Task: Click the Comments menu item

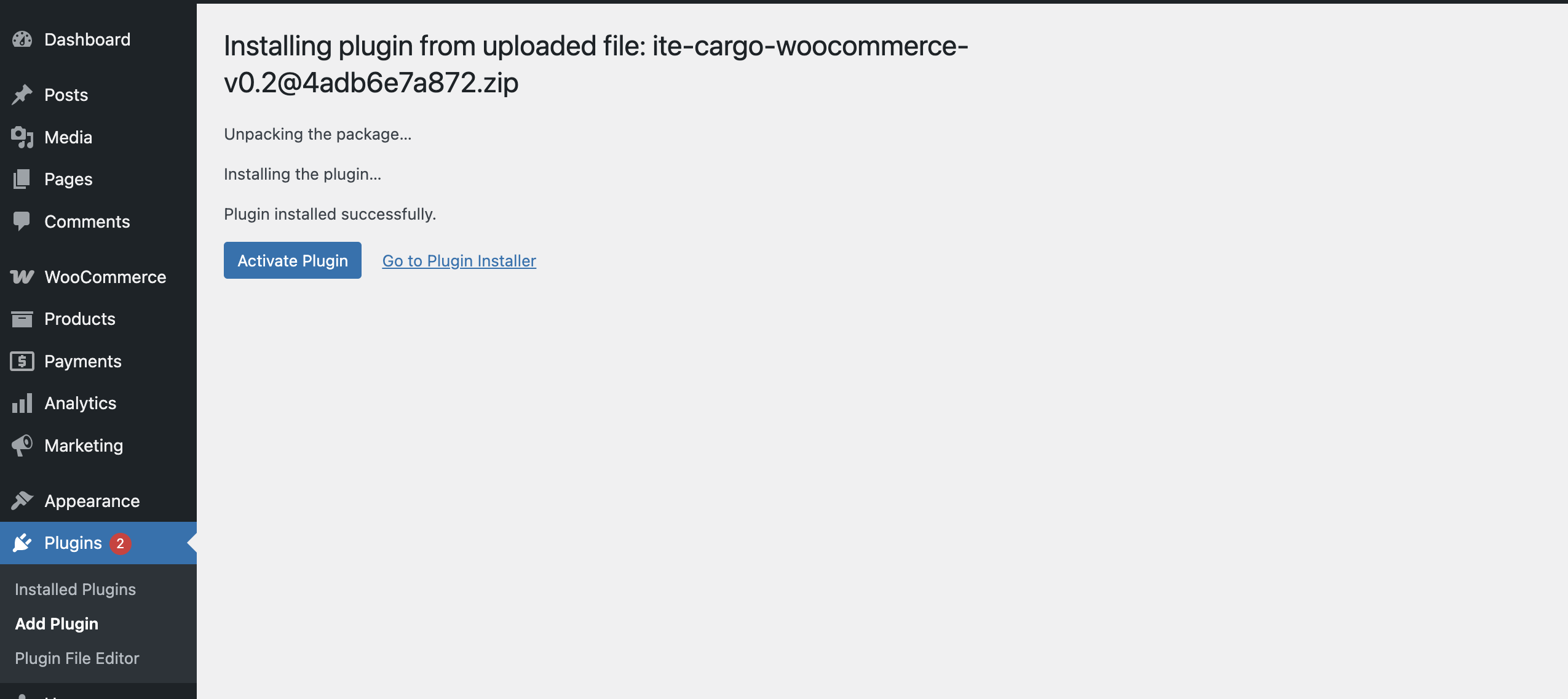Action: [x=87, y=222]
